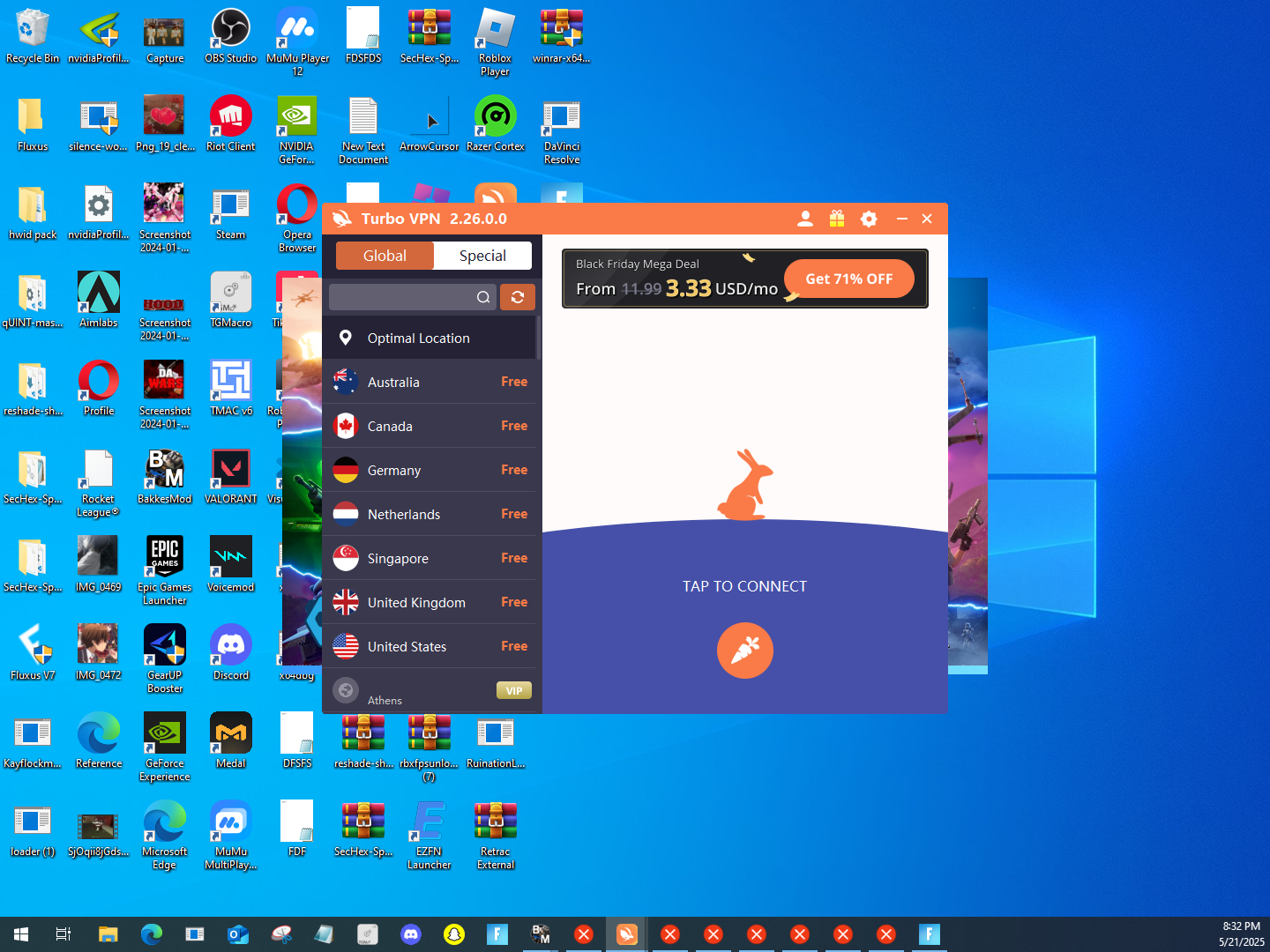Viewport: 1270px width, 952px height.
Task: Select Optimal Location server
Action: click(x=430, y=338)
